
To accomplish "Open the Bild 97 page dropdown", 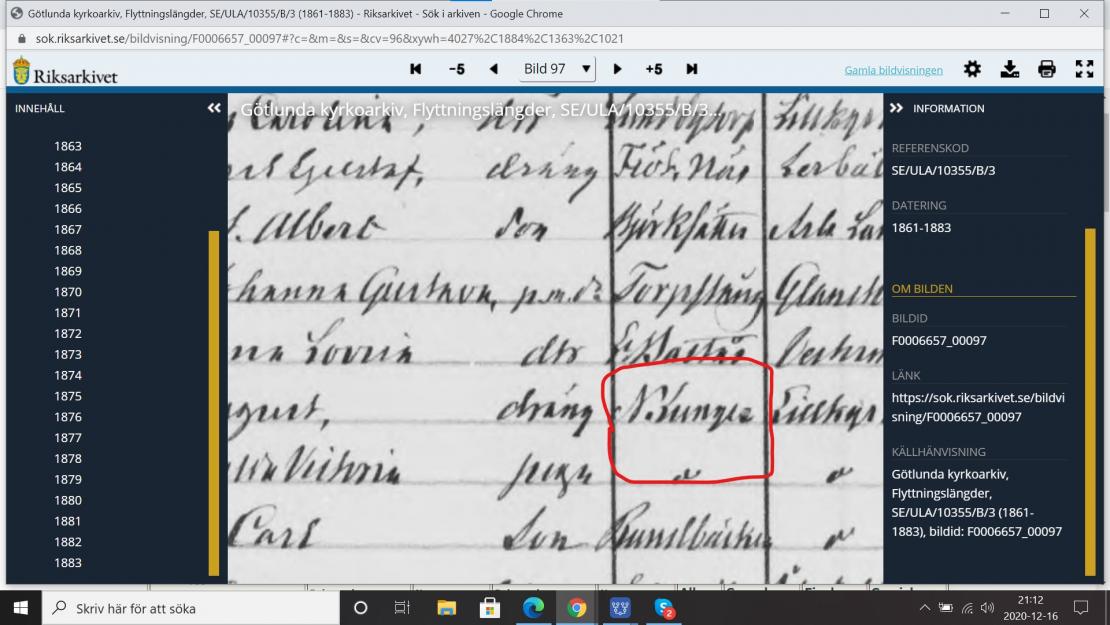I will point(557,69).
